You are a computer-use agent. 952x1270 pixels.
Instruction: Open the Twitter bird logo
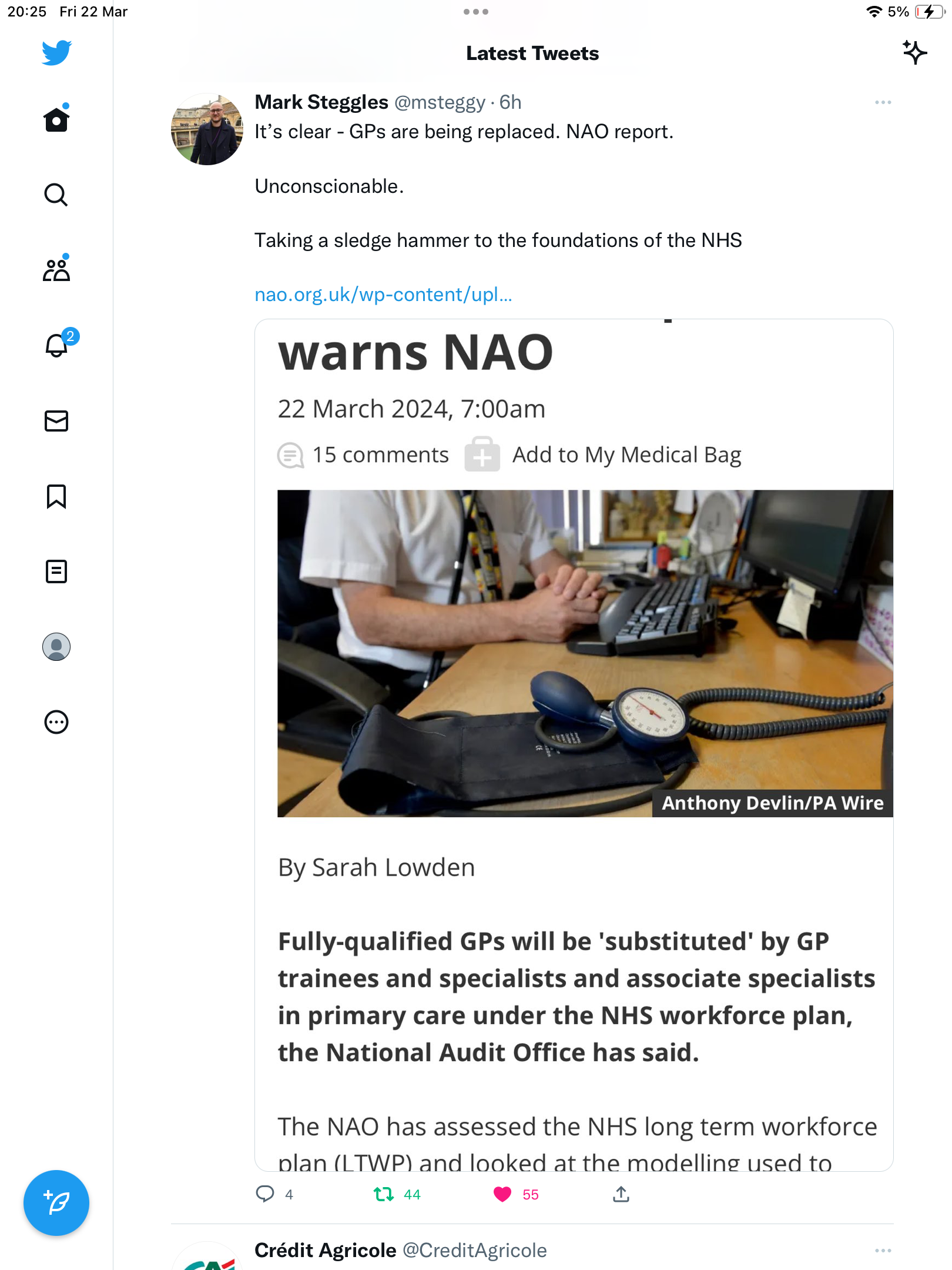click(56, 53)
